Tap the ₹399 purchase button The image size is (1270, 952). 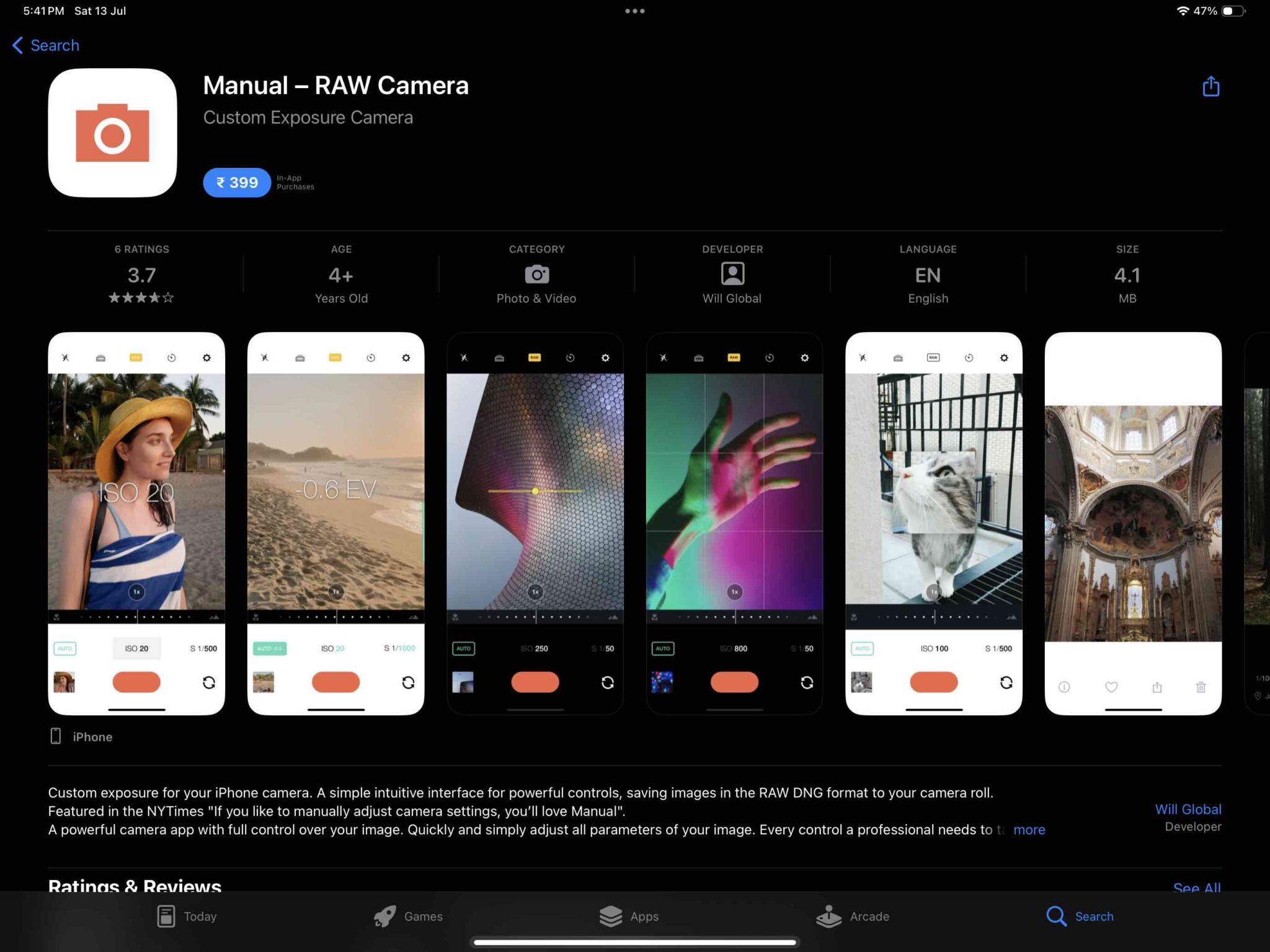point(236,182)
